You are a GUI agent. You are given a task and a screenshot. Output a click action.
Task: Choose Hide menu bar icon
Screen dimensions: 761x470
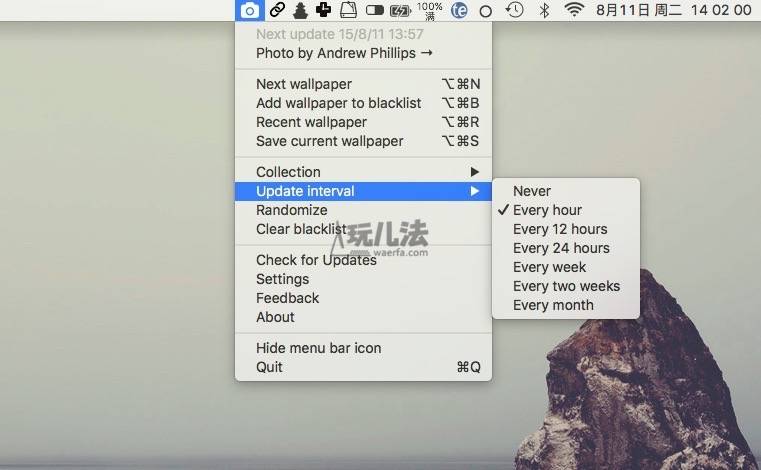click(364, 348)
